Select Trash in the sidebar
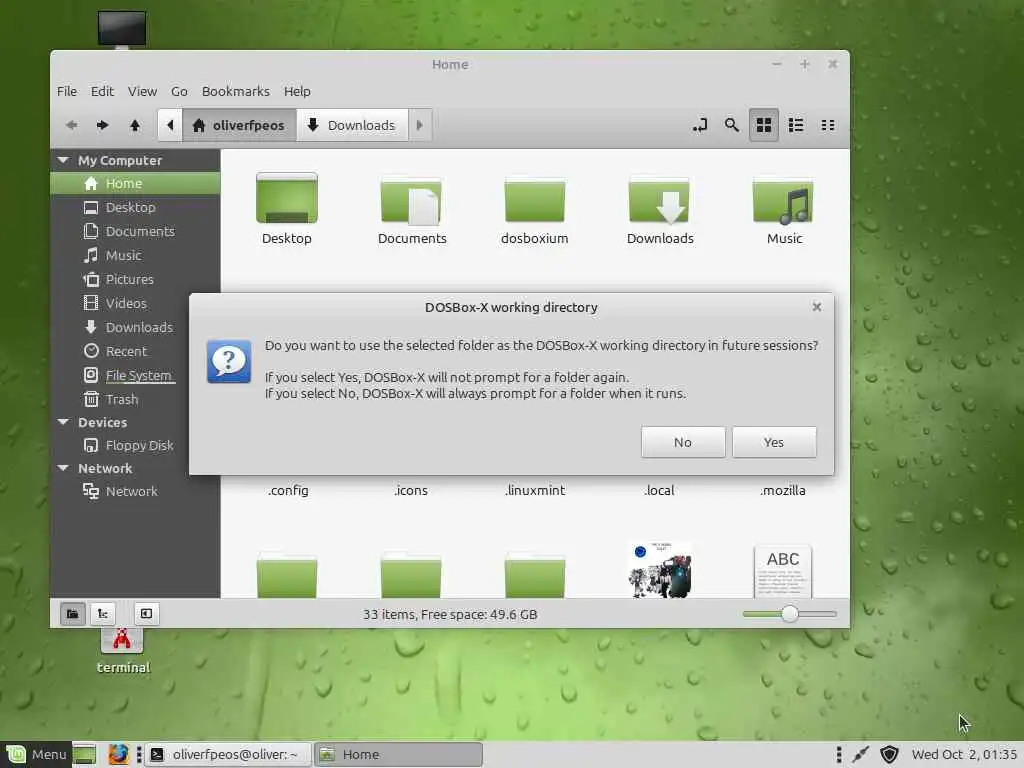The image size is (1024, 768). [x=120, y=399]
